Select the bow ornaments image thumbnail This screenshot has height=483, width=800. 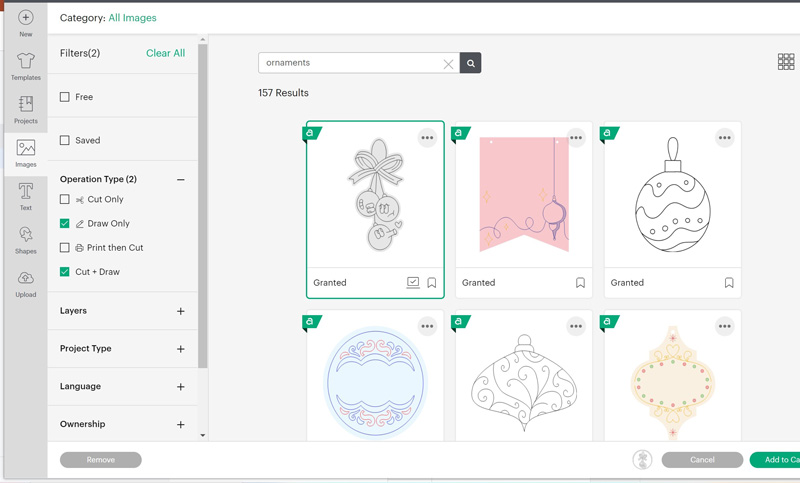376,194
